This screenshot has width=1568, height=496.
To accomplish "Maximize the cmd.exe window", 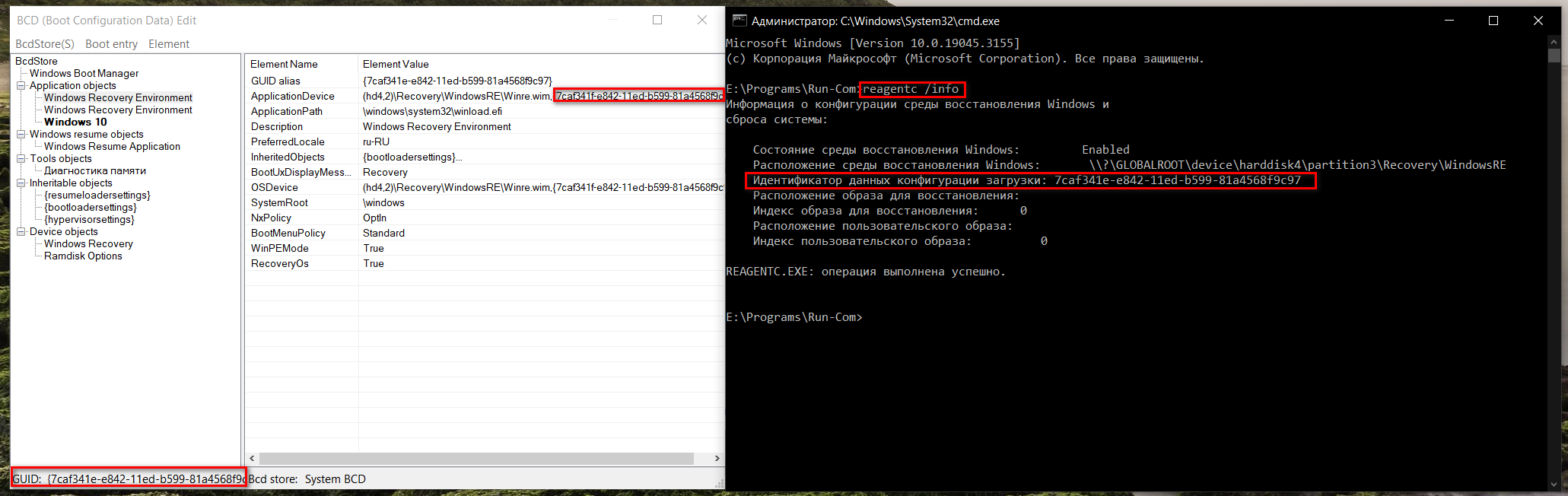I will [x=1493, y=21].
